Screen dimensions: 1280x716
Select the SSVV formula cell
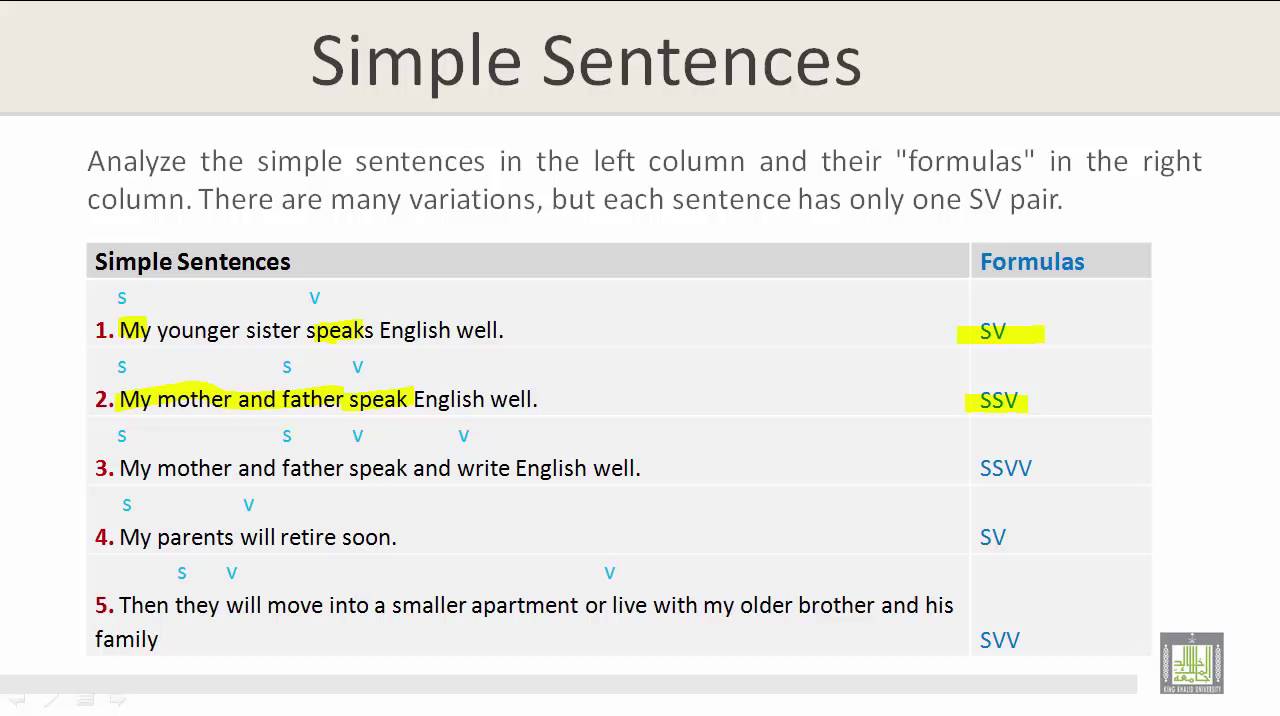[x=1006, y=468]
